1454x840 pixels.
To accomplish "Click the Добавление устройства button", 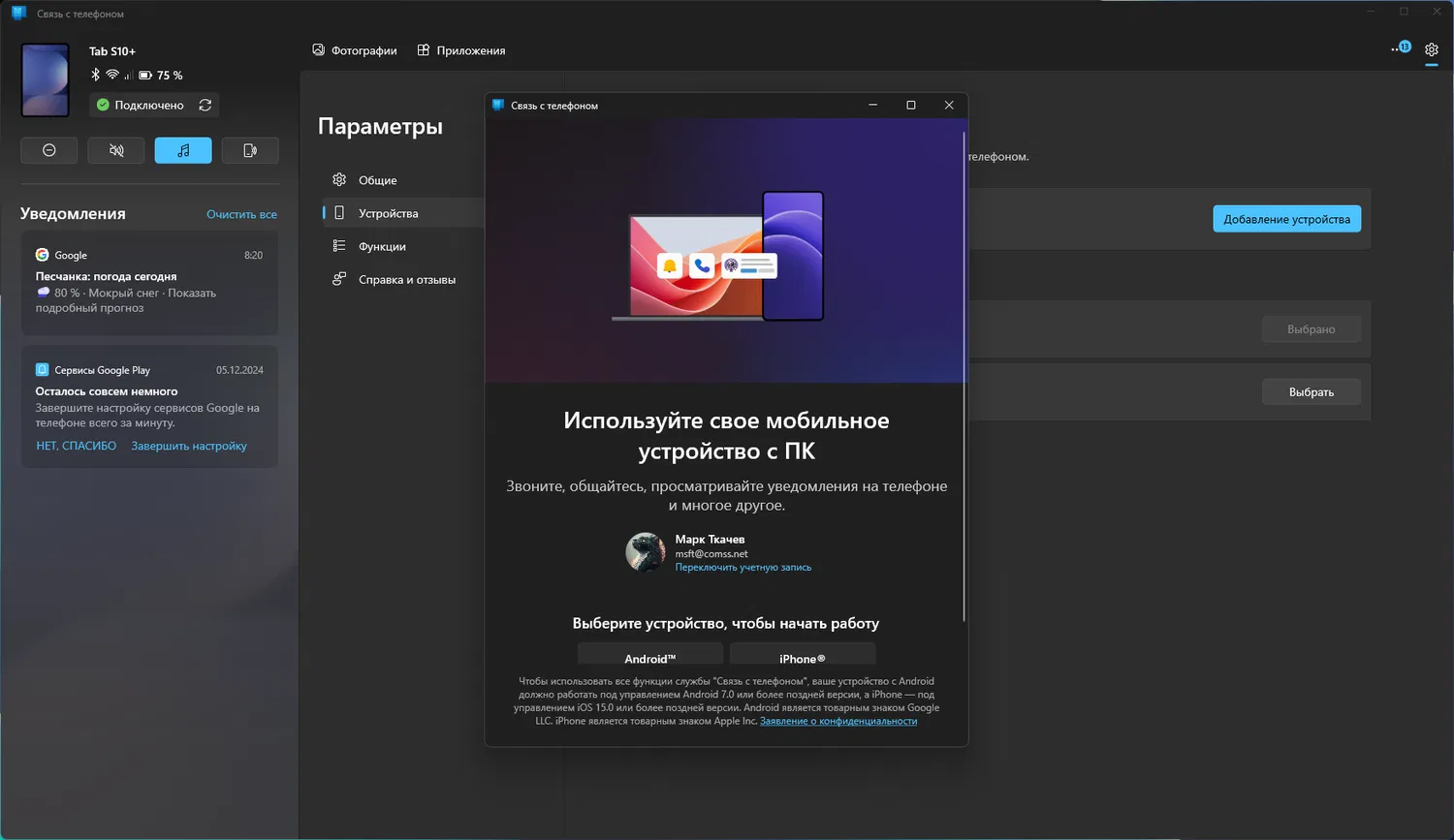I will coord(1287,219).
